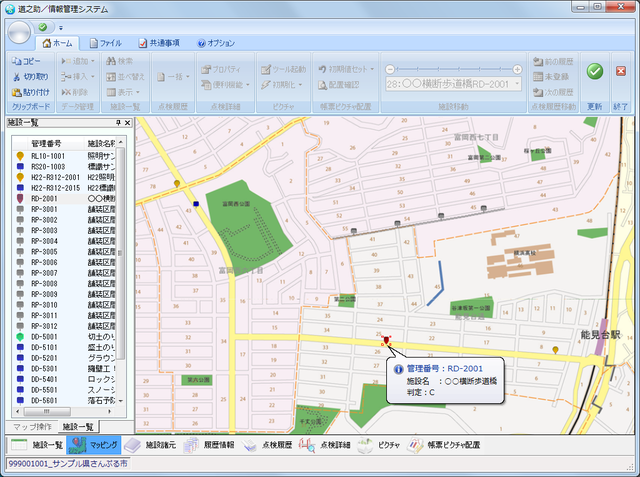
Task: Close the 施設一覧 side panel
Action: (128, 122)
